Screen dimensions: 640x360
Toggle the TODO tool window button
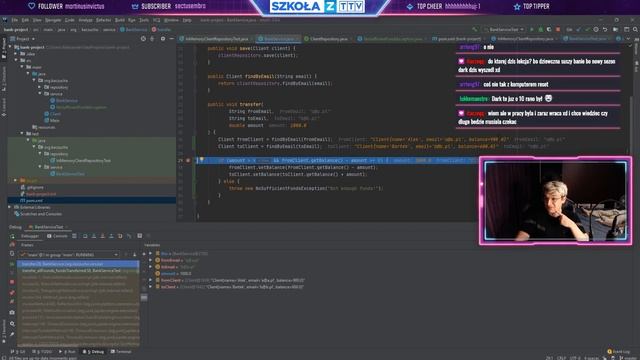42,351
